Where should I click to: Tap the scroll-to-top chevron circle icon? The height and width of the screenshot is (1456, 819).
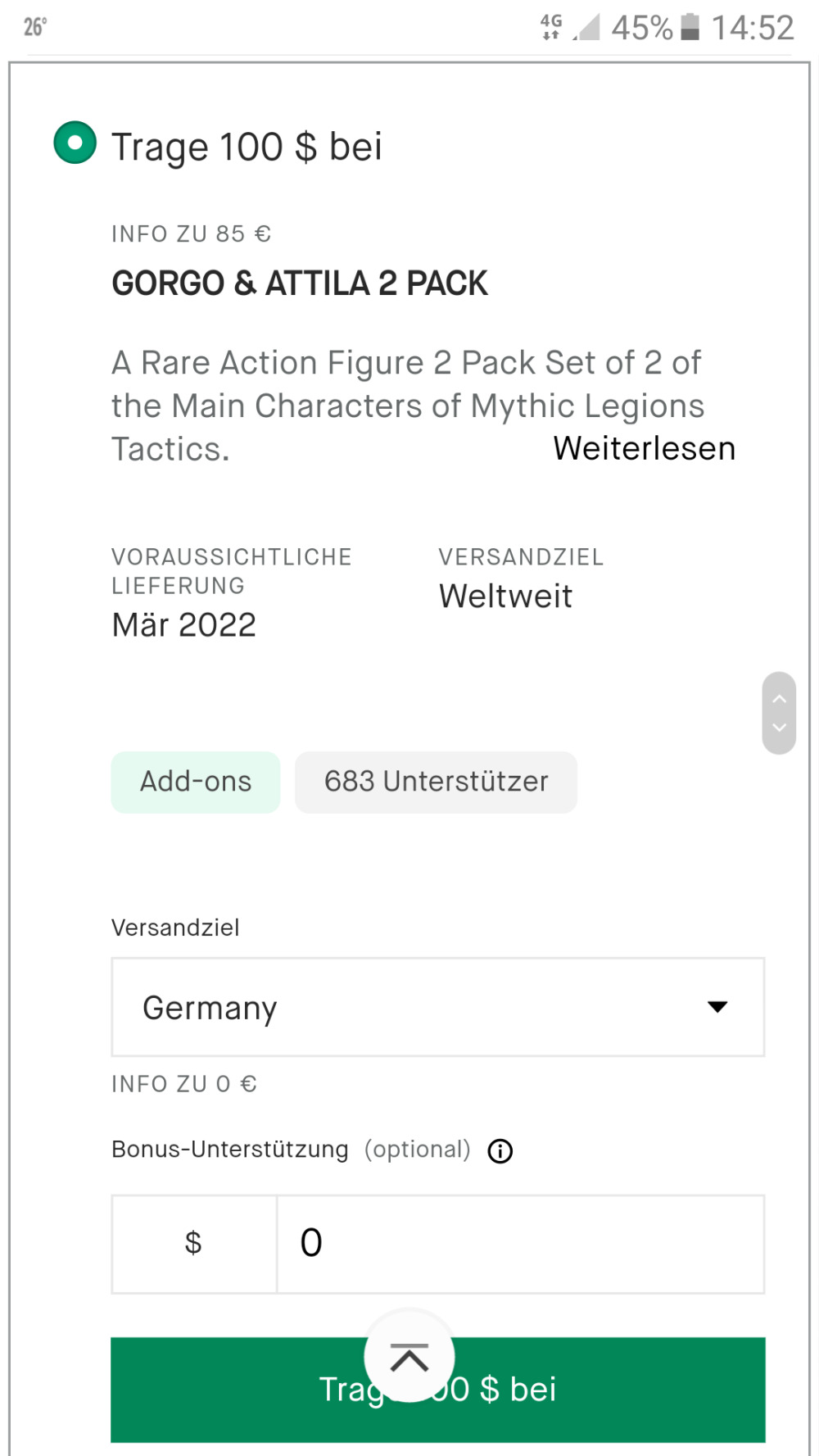pos(409,1357)
